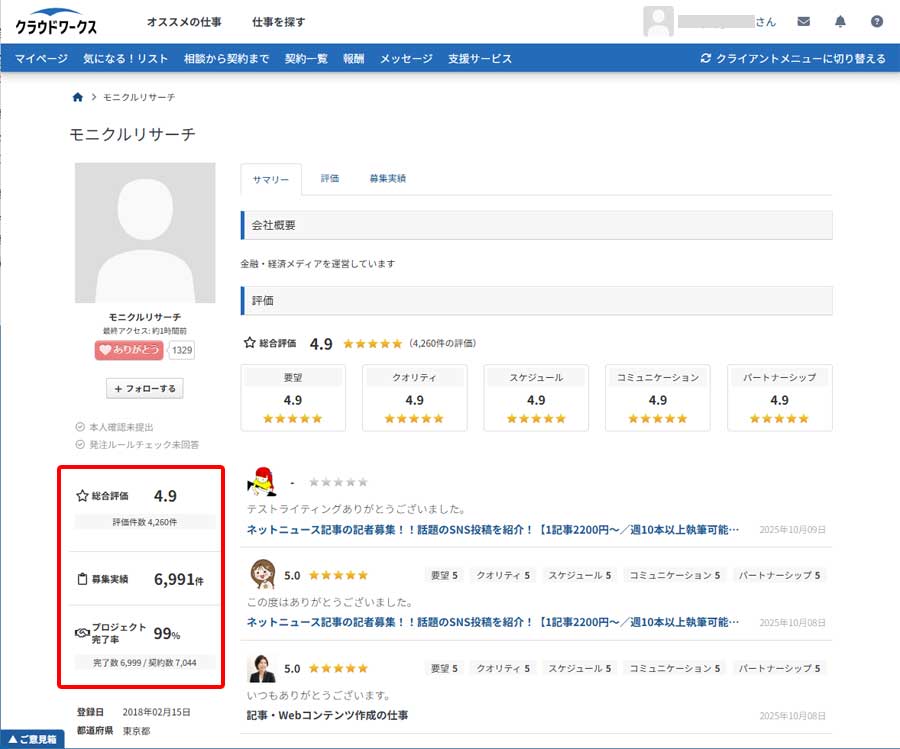900x749 pixels.
Task: Open 契約一覧 in navigation bar
Action: [306, 58]
